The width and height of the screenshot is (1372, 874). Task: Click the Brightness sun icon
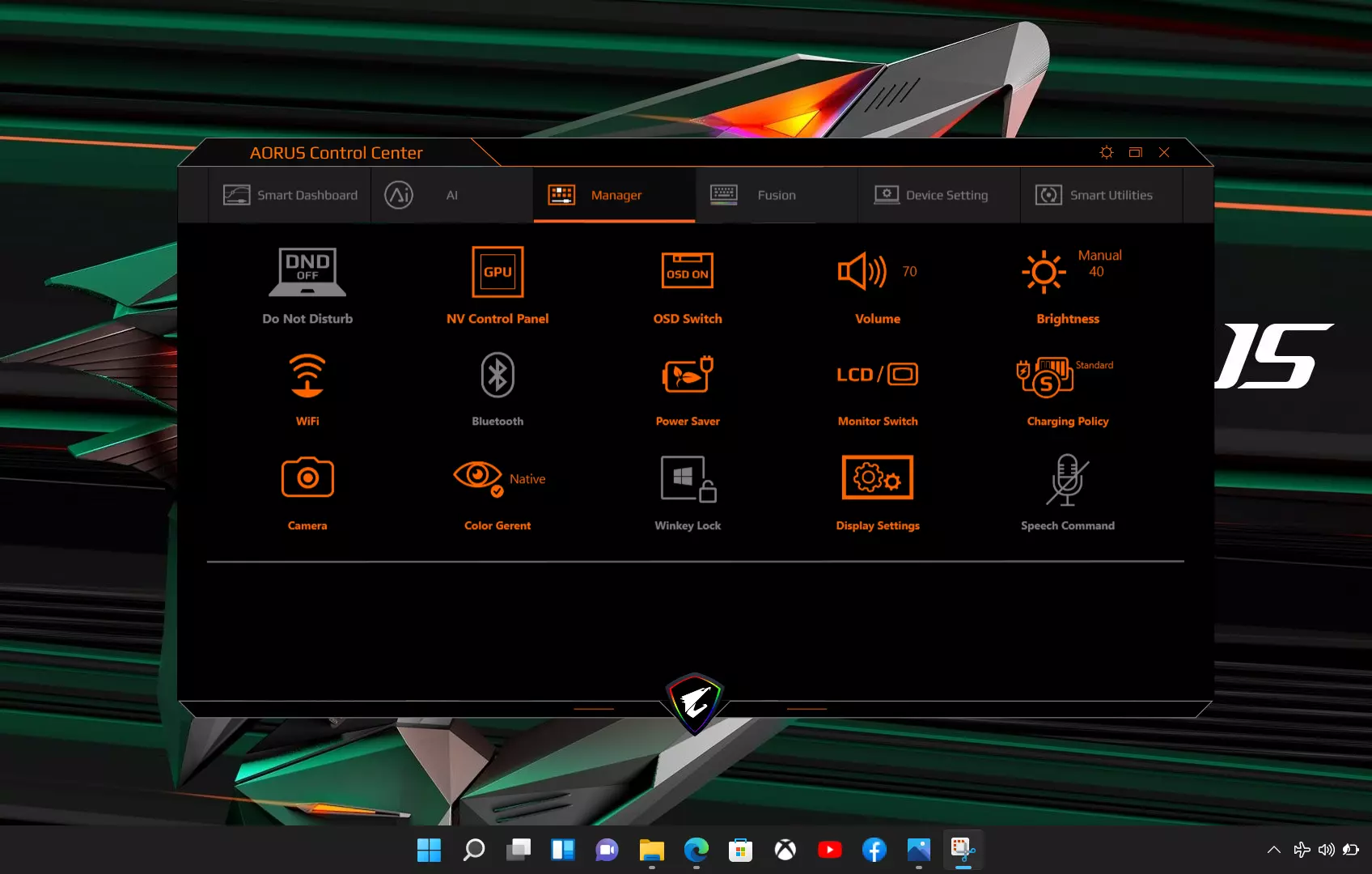coord(1044,272)
